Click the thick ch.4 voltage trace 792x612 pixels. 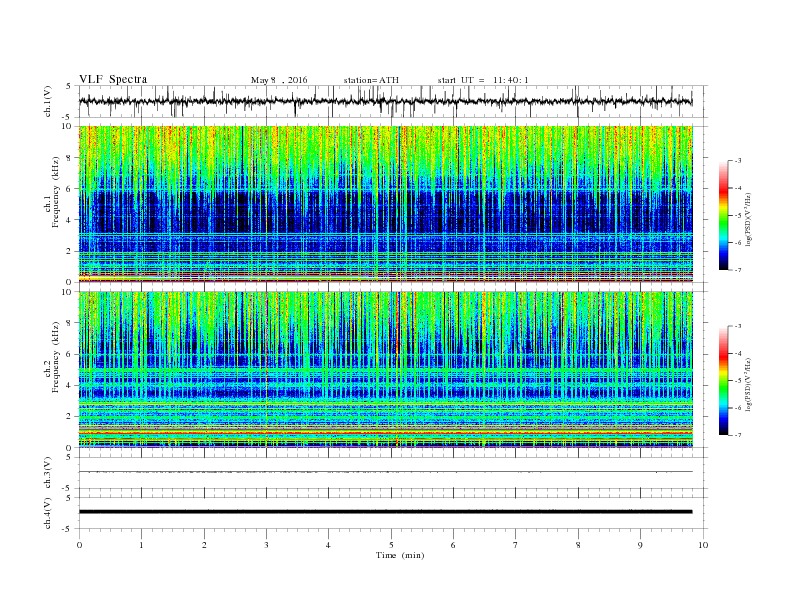tap(386, 512)
